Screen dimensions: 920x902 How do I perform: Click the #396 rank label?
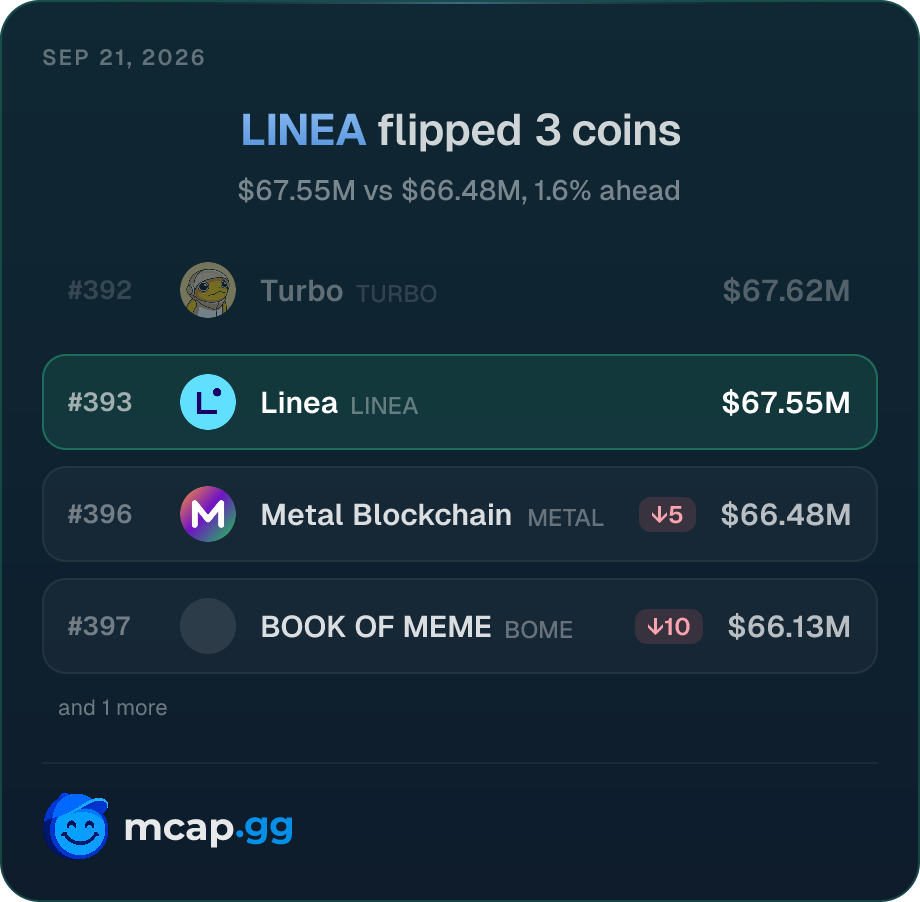(x=100, y=514)
